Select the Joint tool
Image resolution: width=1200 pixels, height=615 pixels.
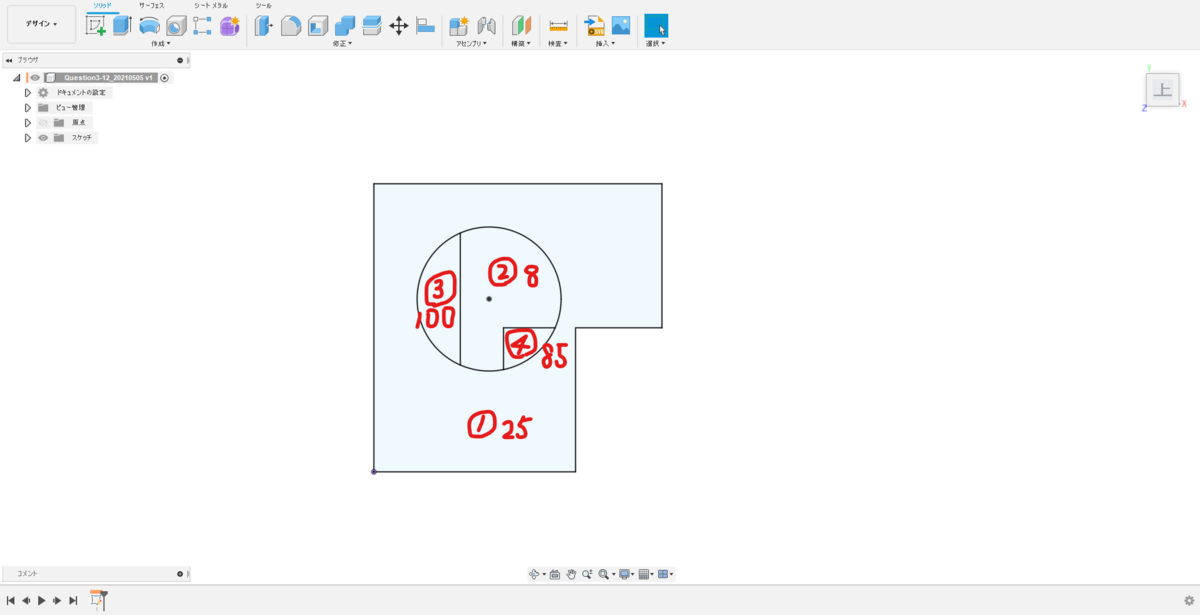click(487, 26)
